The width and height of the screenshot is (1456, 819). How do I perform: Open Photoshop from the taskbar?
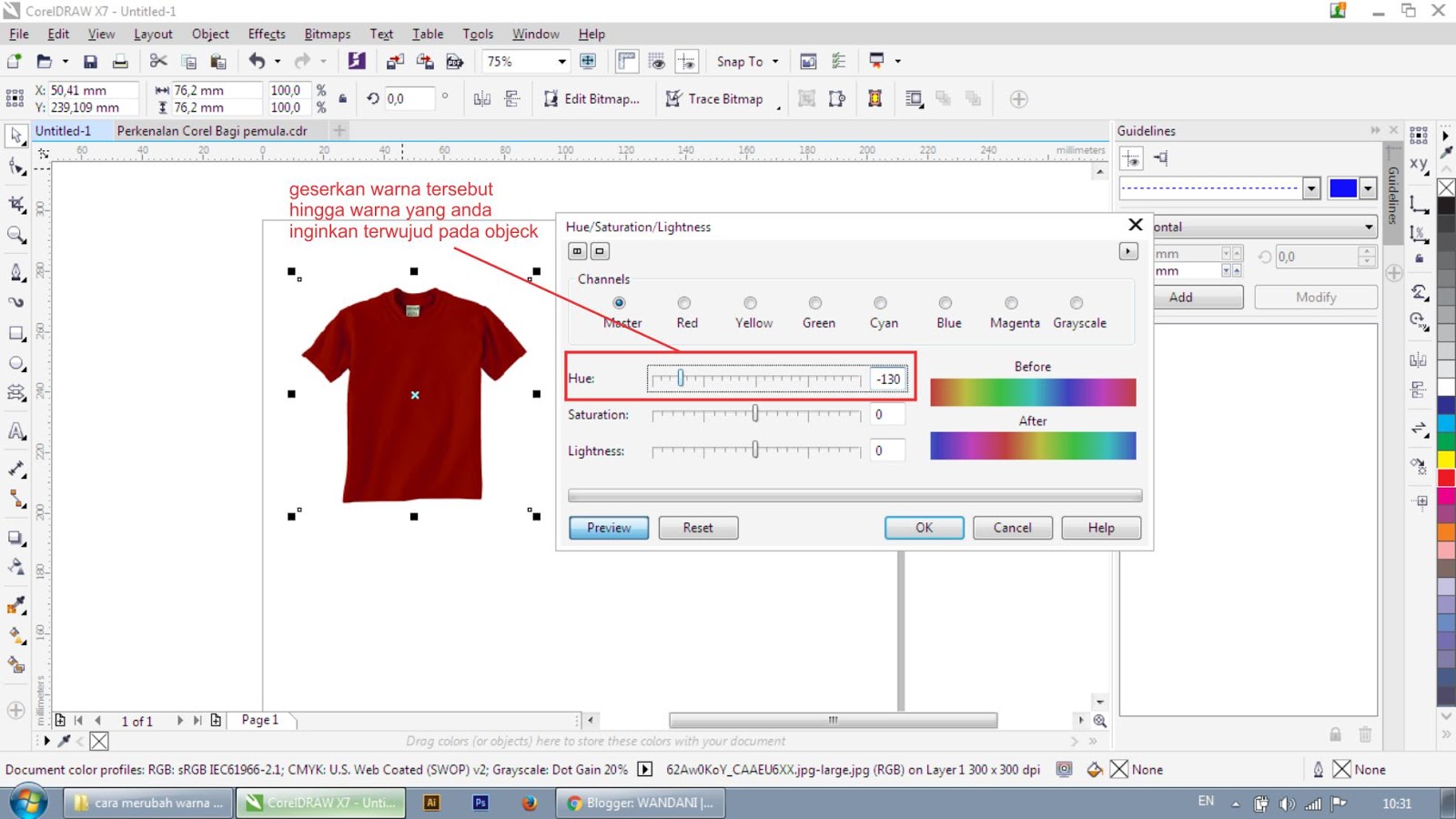pos(480,803)
